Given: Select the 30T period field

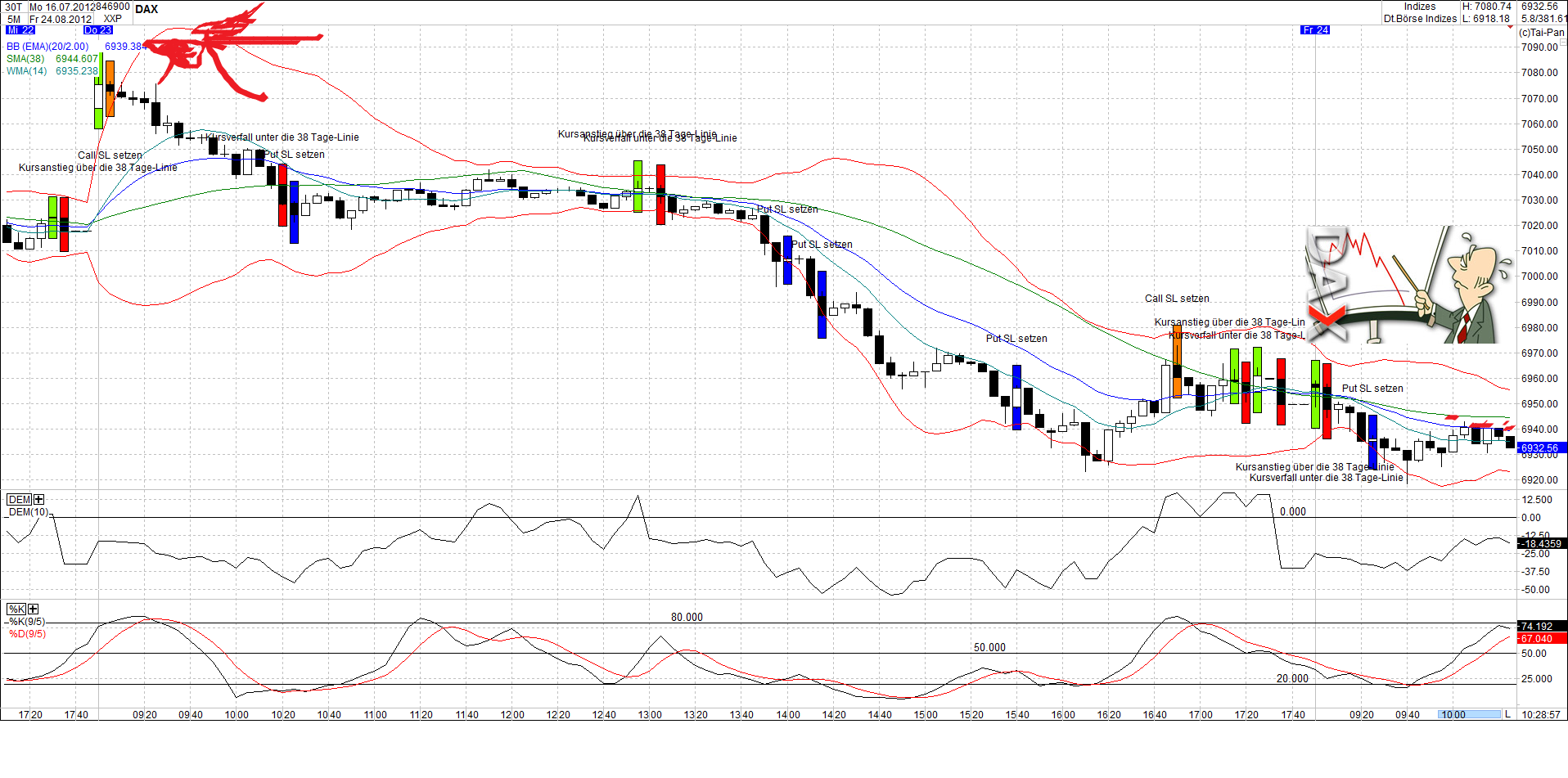Looking at the screenshot, I should (14, 7).
